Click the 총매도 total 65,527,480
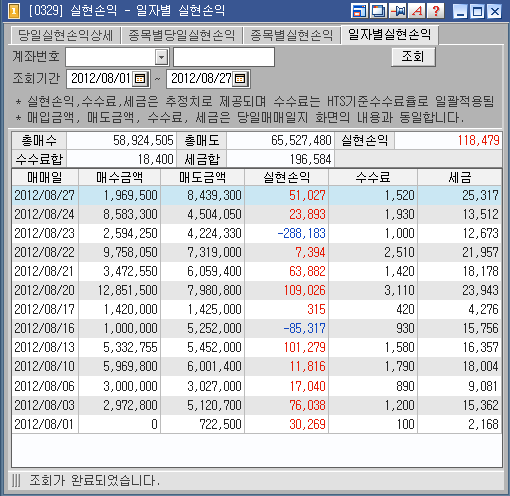 [301, 140]
